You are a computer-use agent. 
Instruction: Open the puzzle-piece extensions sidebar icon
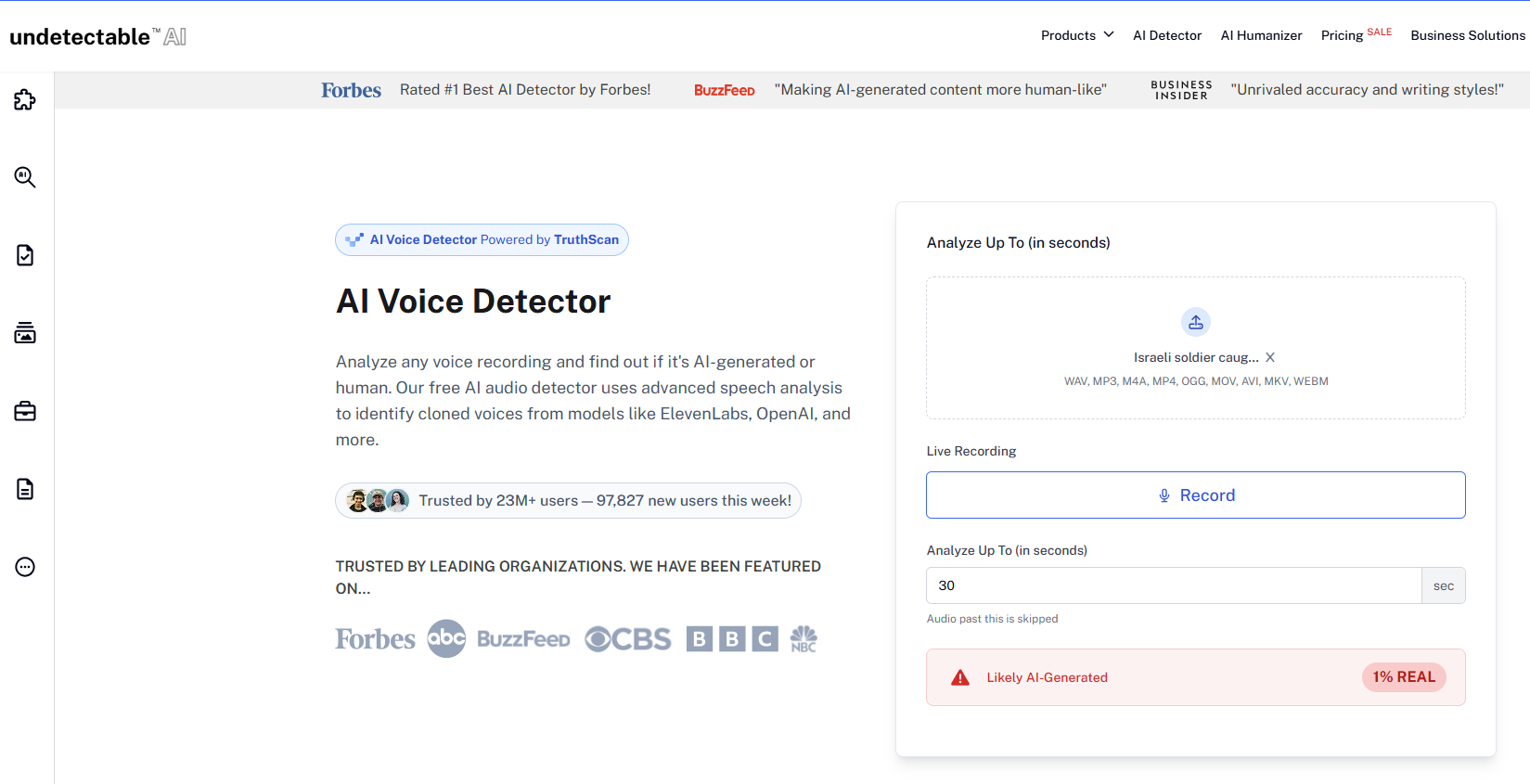[25, 99]
